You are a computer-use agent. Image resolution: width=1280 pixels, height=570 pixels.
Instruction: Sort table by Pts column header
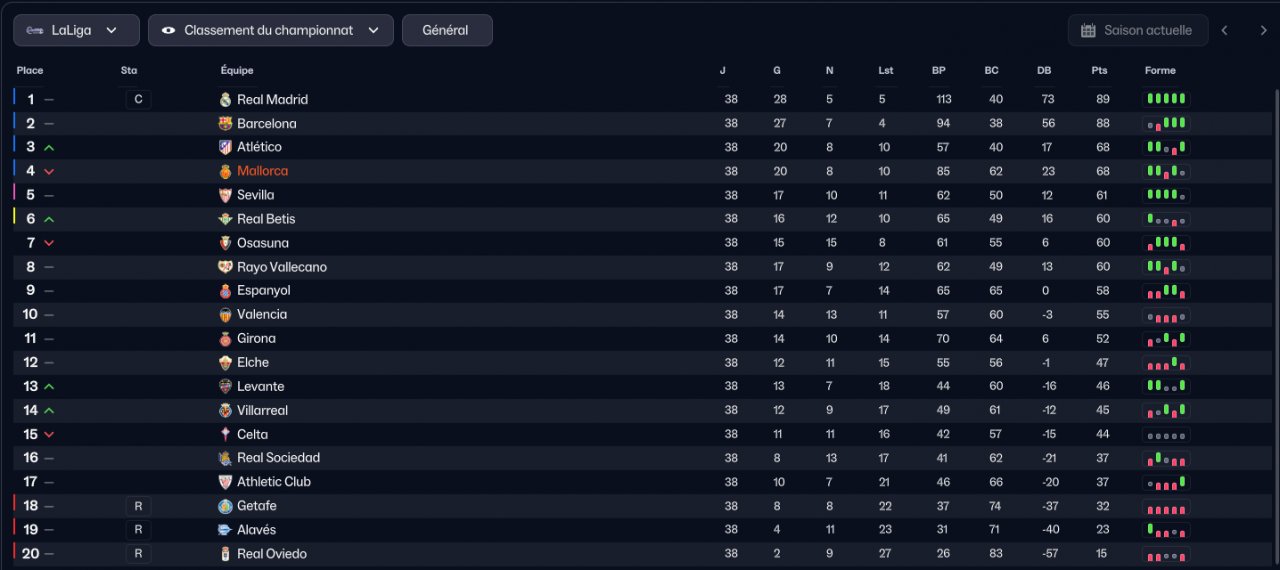click(1099, 71)
